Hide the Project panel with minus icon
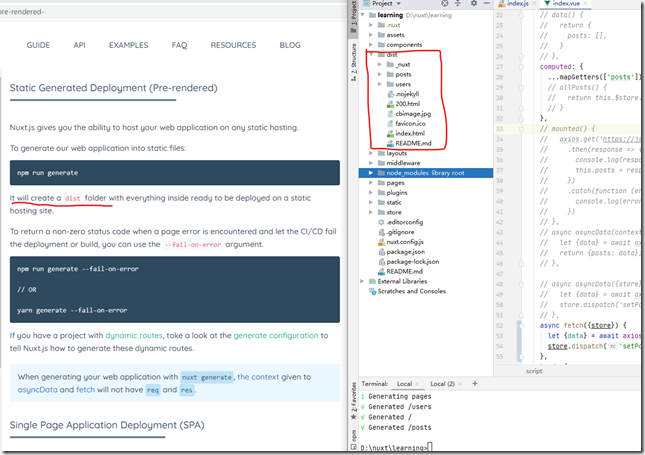 [x=487, y=3]
